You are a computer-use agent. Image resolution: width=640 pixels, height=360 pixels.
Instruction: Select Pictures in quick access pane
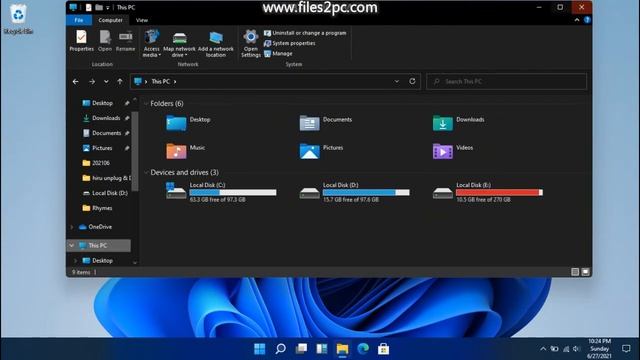[x=102, y=148]
